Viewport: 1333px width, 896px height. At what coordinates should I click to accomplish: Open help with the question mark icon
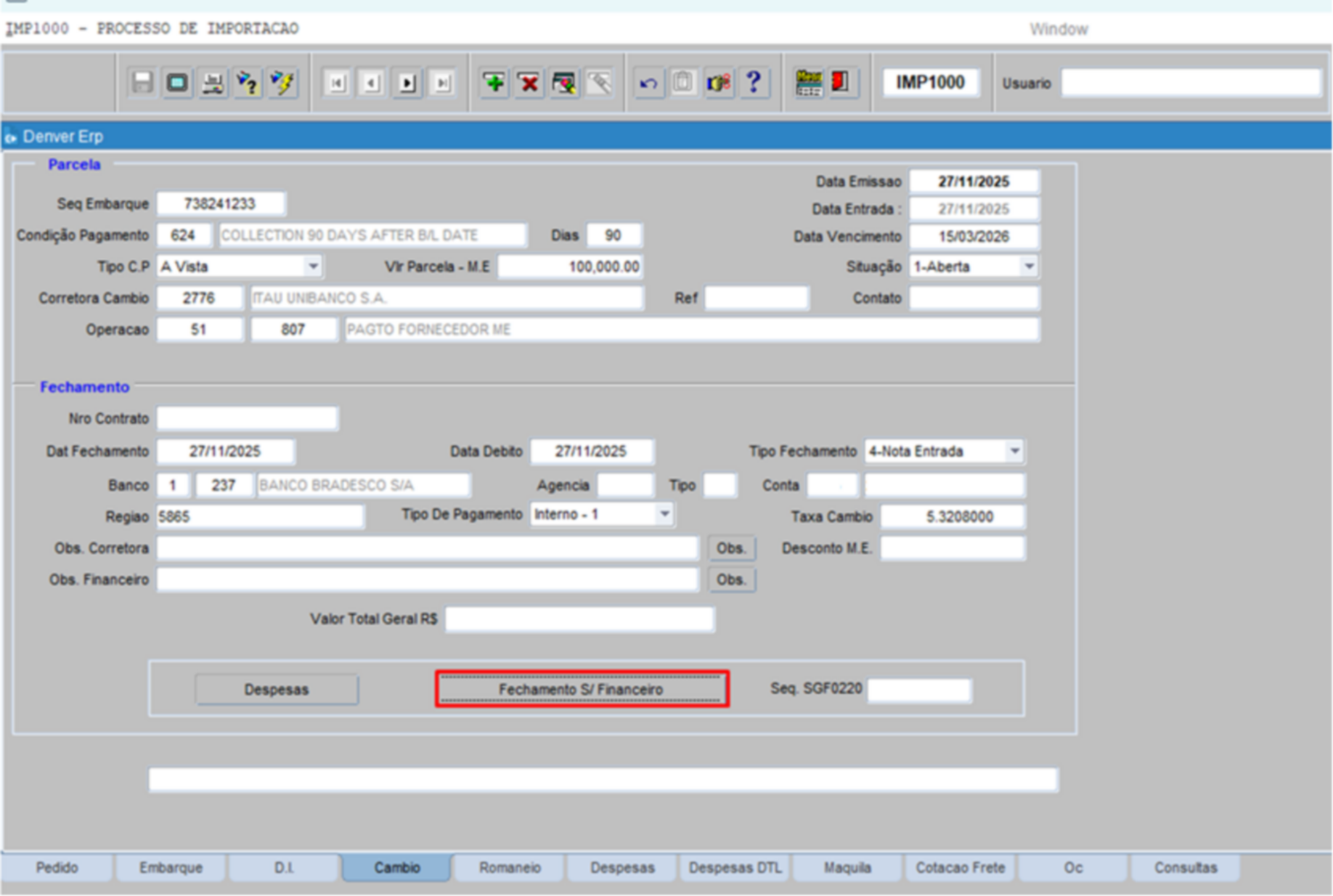754,83
